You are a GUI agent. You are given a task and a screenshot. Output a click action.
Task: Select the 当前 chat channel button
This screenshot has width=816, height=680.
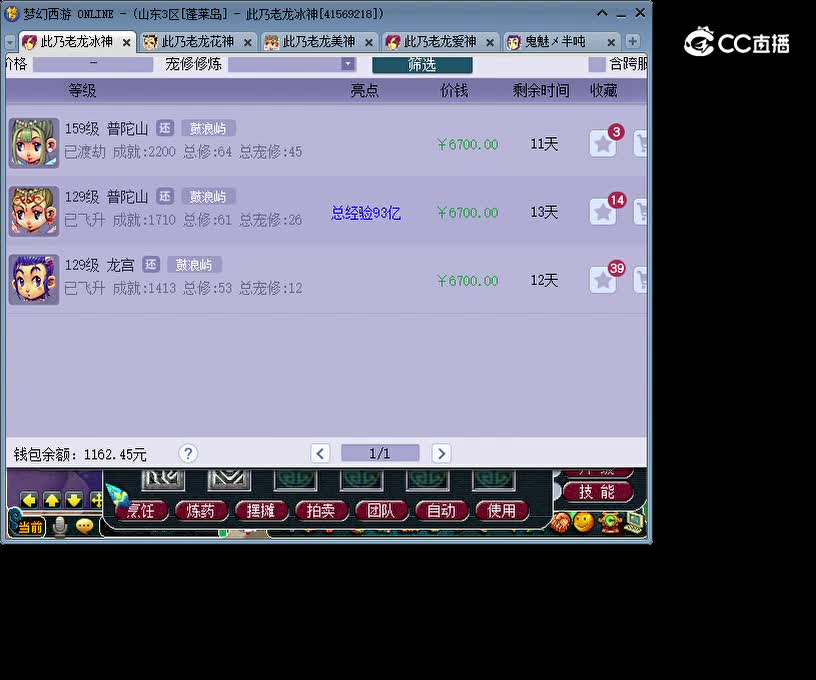pyautogui.click(x=30, y=527)
